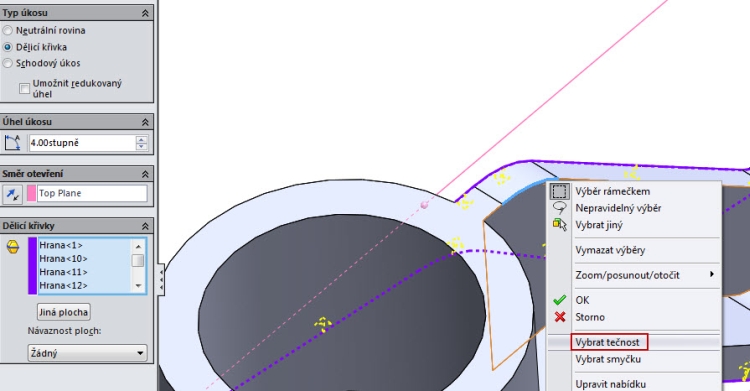This screenshot has height=391, width=750.
Task: Click the Jiná plocha button
Action: [64, 313]
